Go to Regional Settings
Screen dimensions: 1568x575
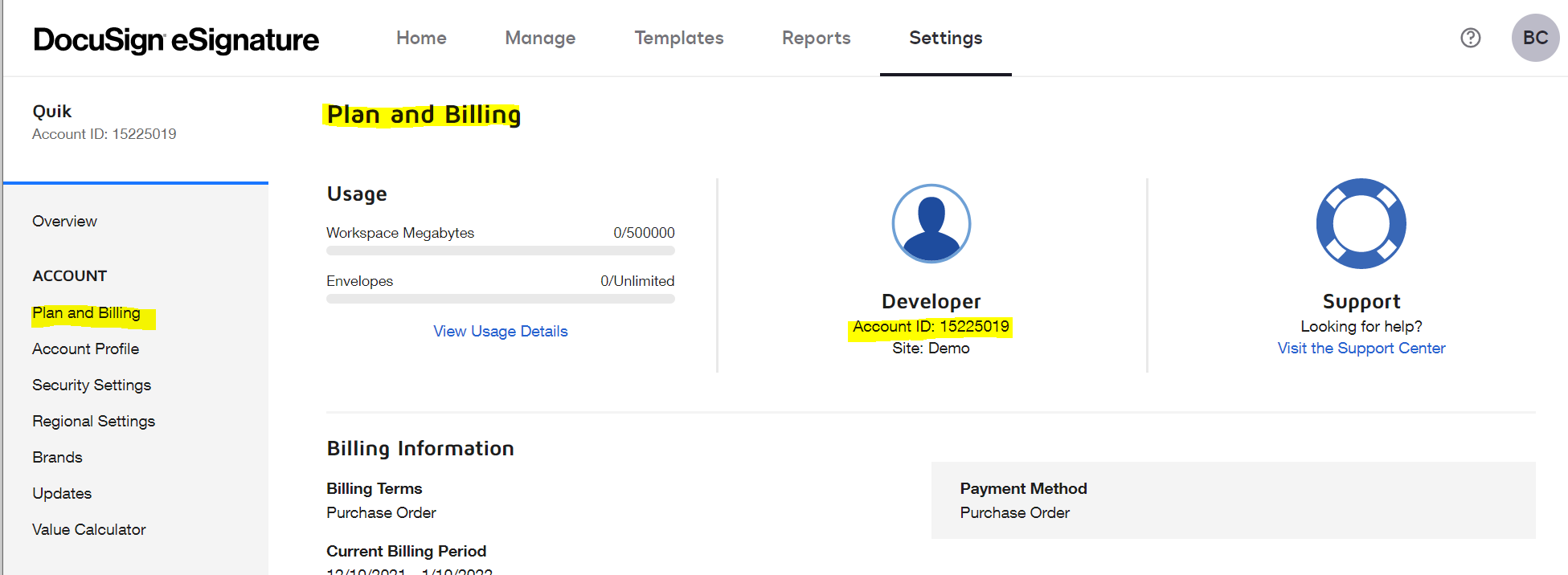coord(94,421)
